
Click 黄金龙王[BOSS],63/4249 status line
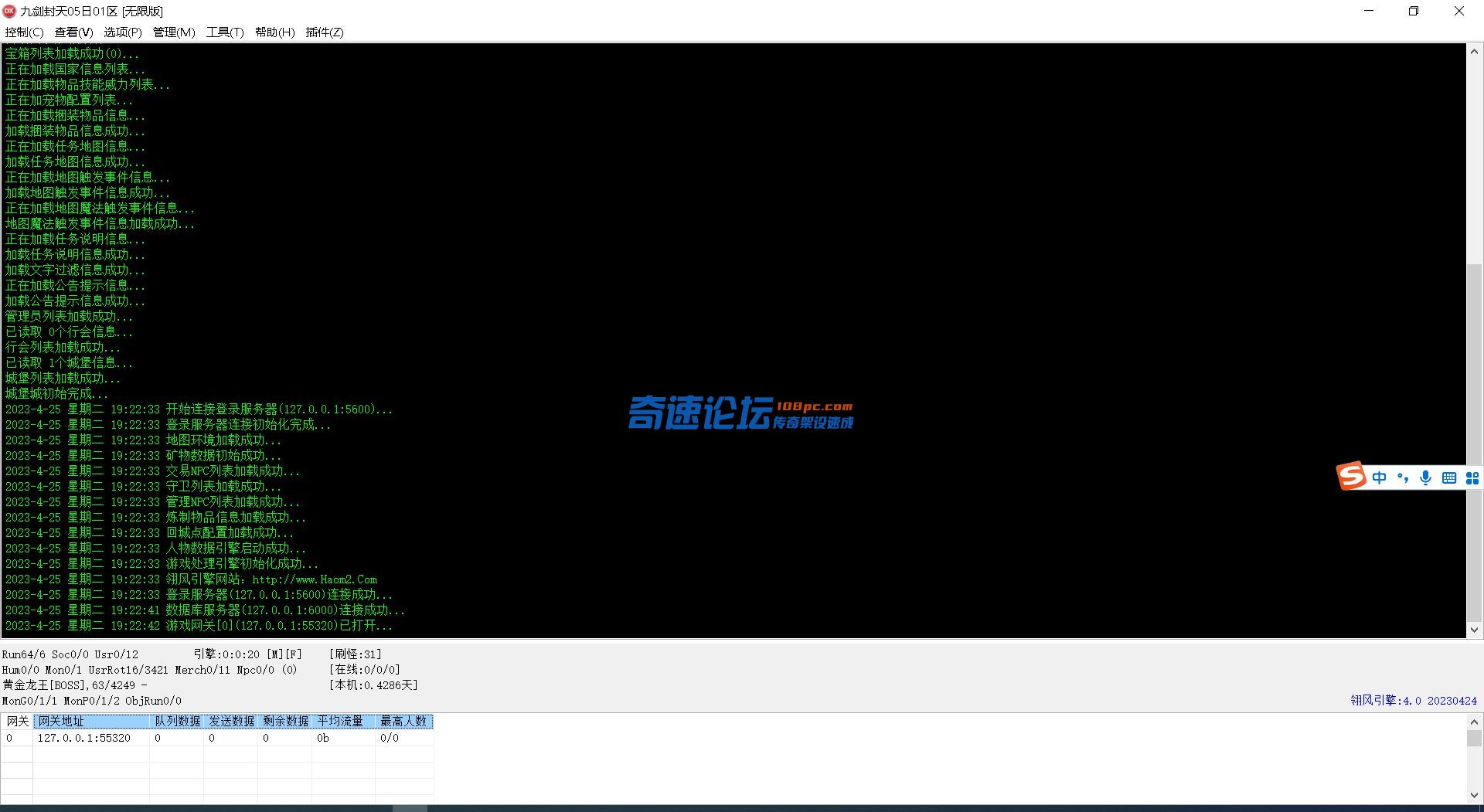click(x=74, y=685)
